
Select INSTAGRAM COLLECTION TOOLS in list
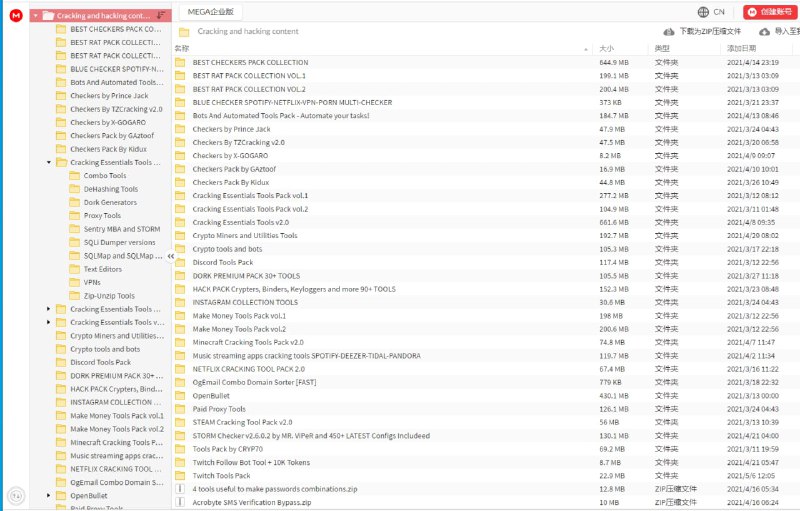[486, 302]
